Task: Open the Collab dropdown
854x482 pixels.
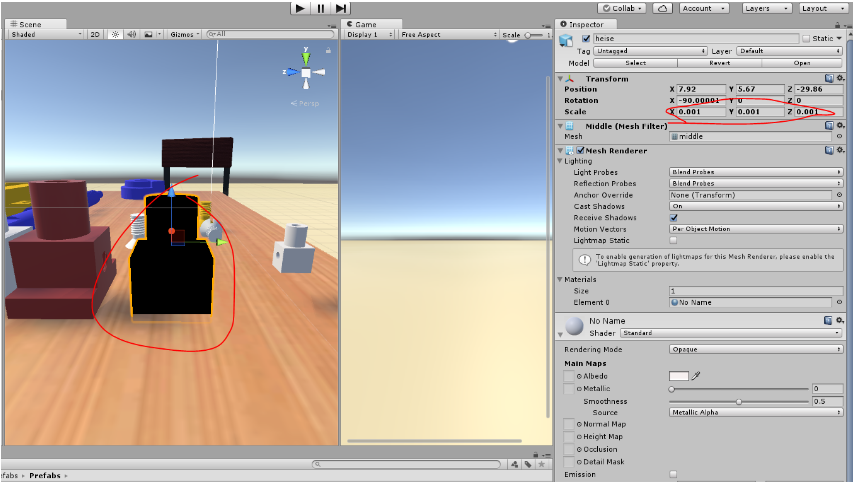Action: tap(622, 8)
